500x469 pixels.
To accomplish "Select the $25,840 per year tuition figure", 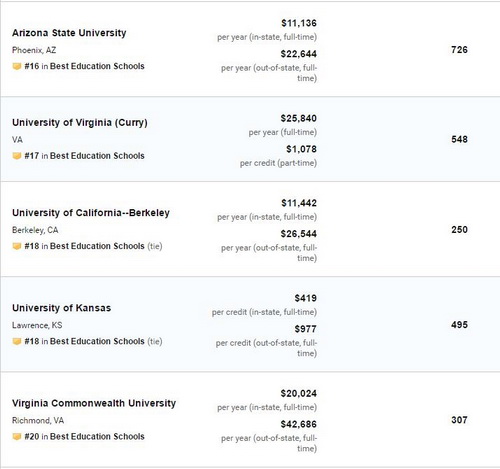I will click(x=298, y=119).
